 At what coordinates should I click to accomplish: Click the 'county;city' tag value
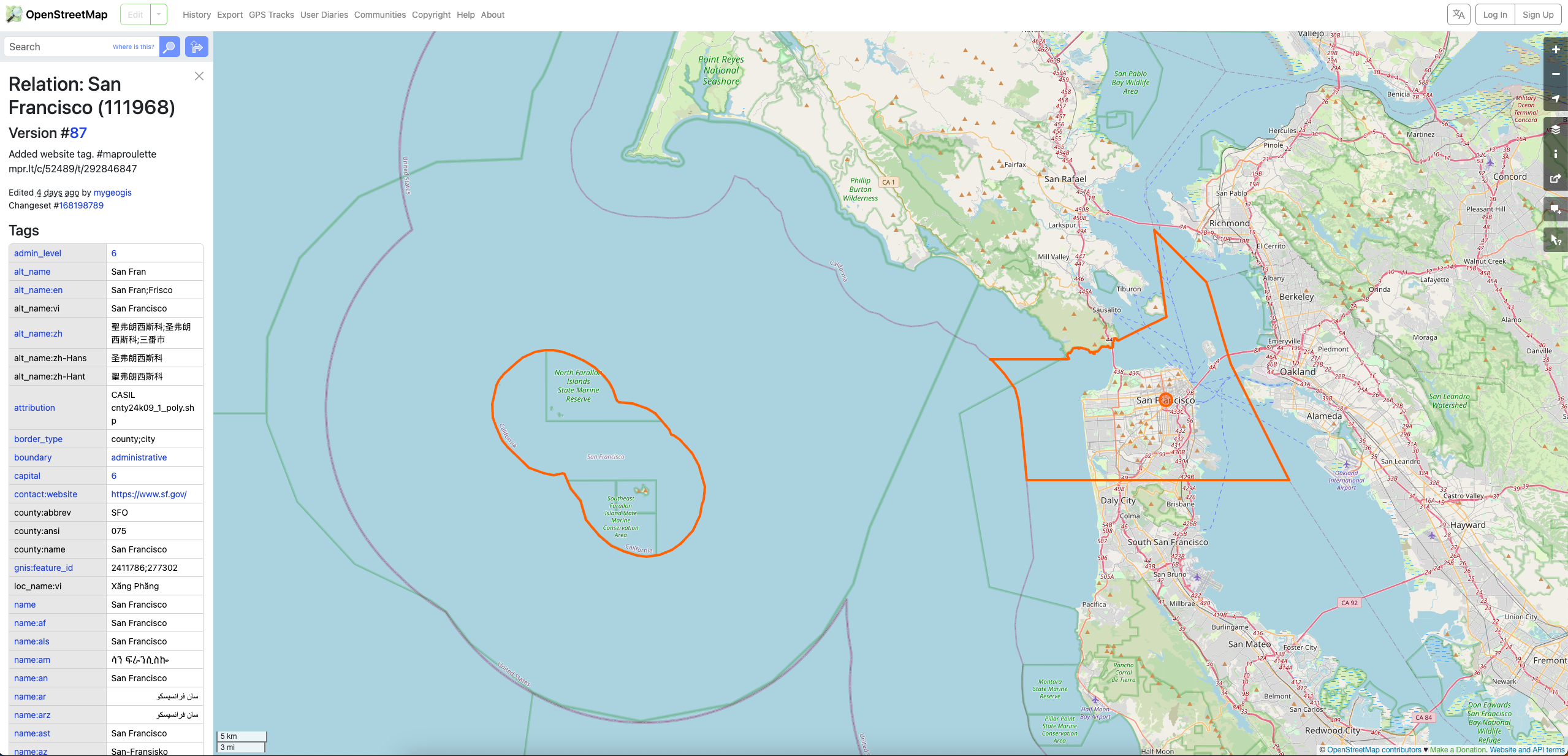pos(133,439)
